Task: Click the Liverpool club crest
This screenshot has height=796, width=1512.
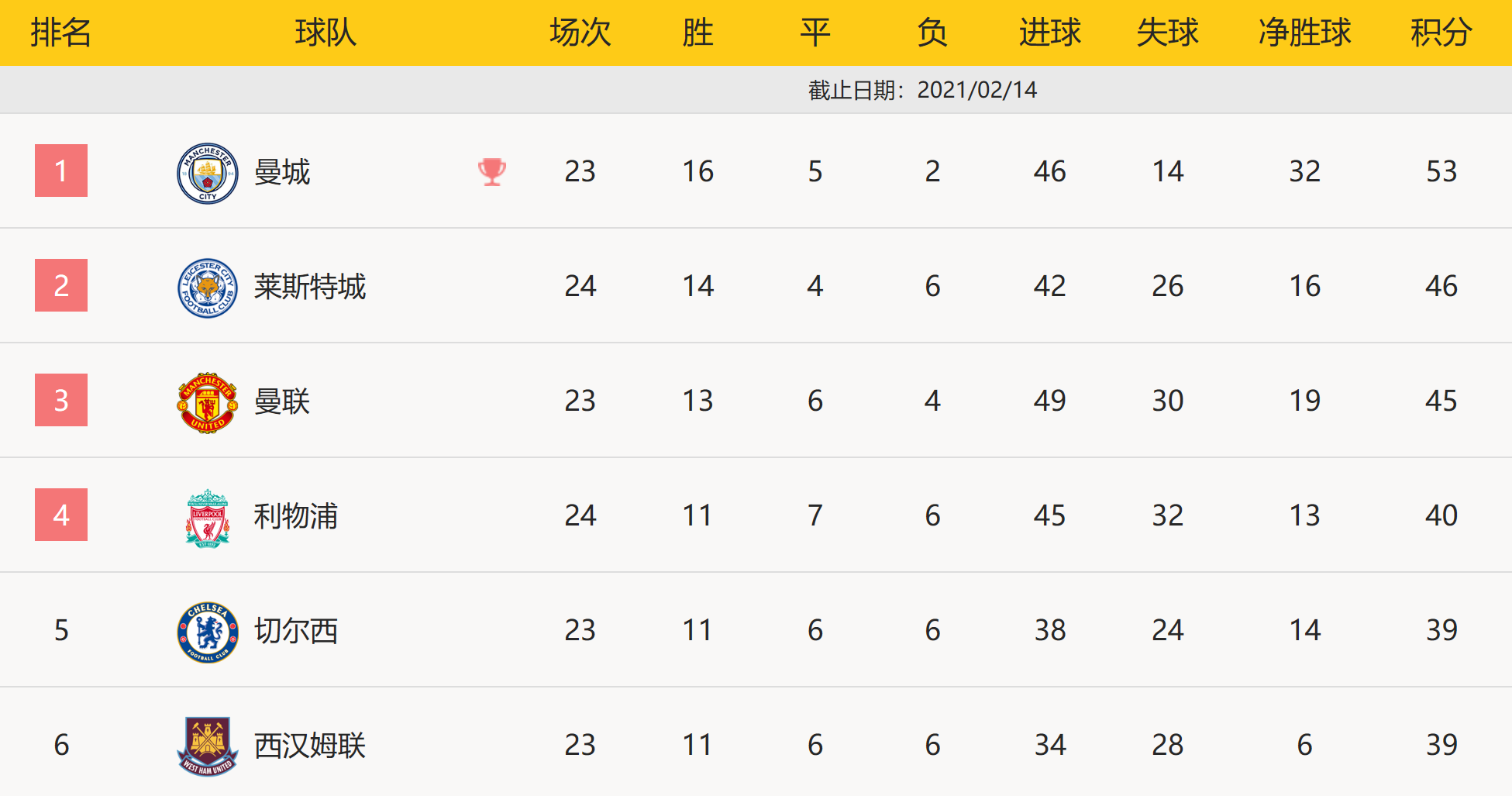Action: [208, 518]
